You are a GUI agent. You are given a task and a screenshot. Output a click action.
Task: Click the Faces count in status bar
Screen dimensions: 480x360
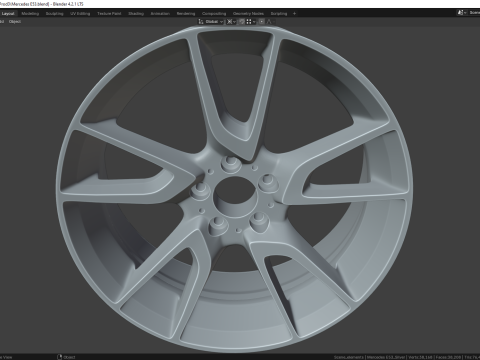pos(449,357)
